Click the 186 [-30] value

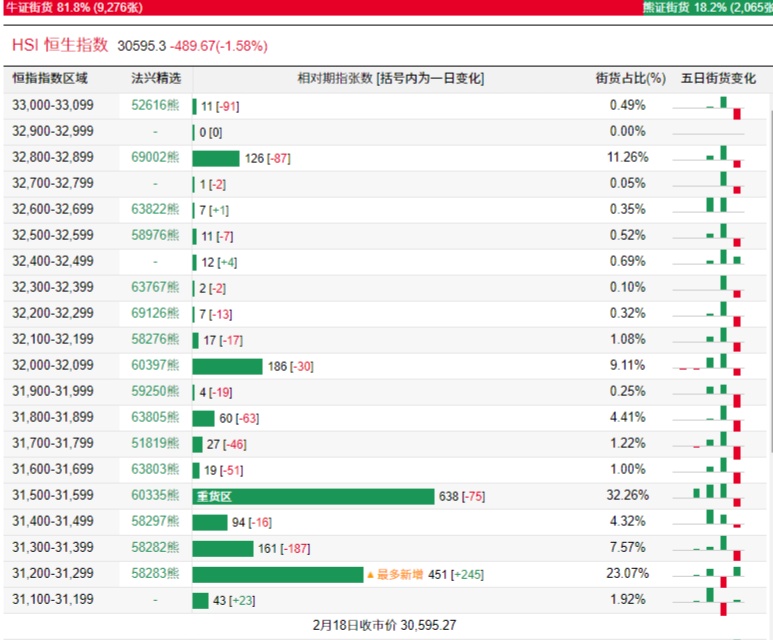[290, 366]
